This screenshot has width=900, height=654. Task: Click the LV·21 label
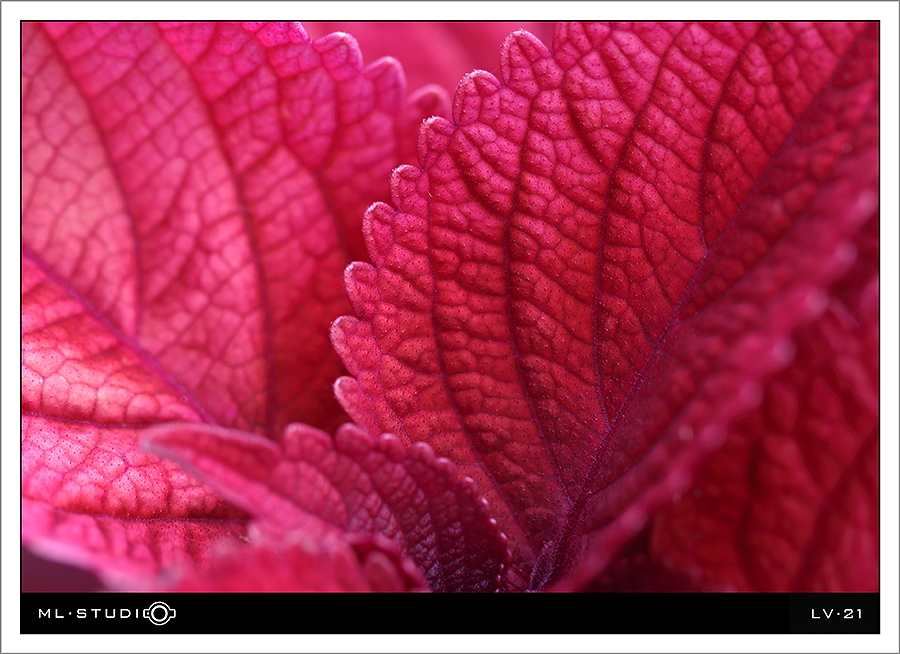click(836, 614)
